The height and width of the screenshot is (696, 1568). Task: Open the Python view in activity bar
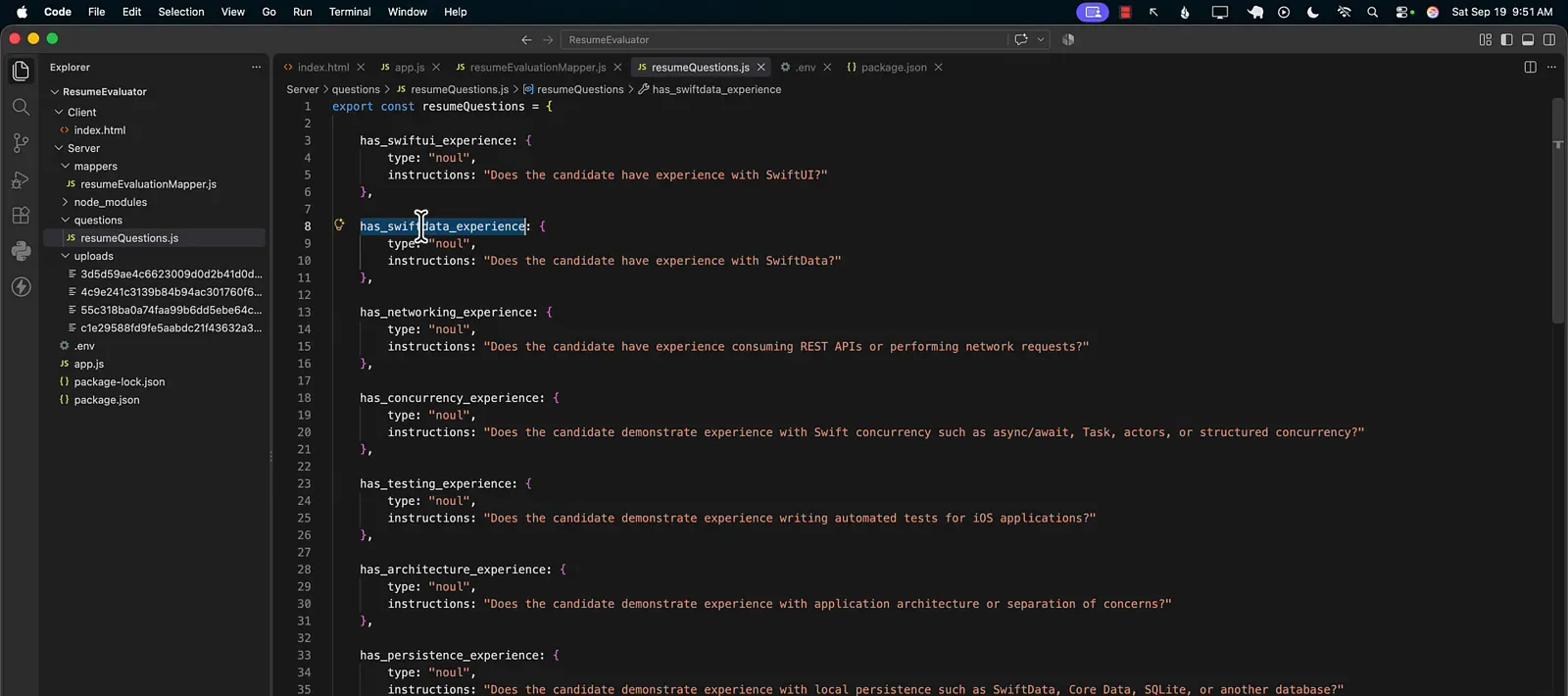click(x=21, y=251)
